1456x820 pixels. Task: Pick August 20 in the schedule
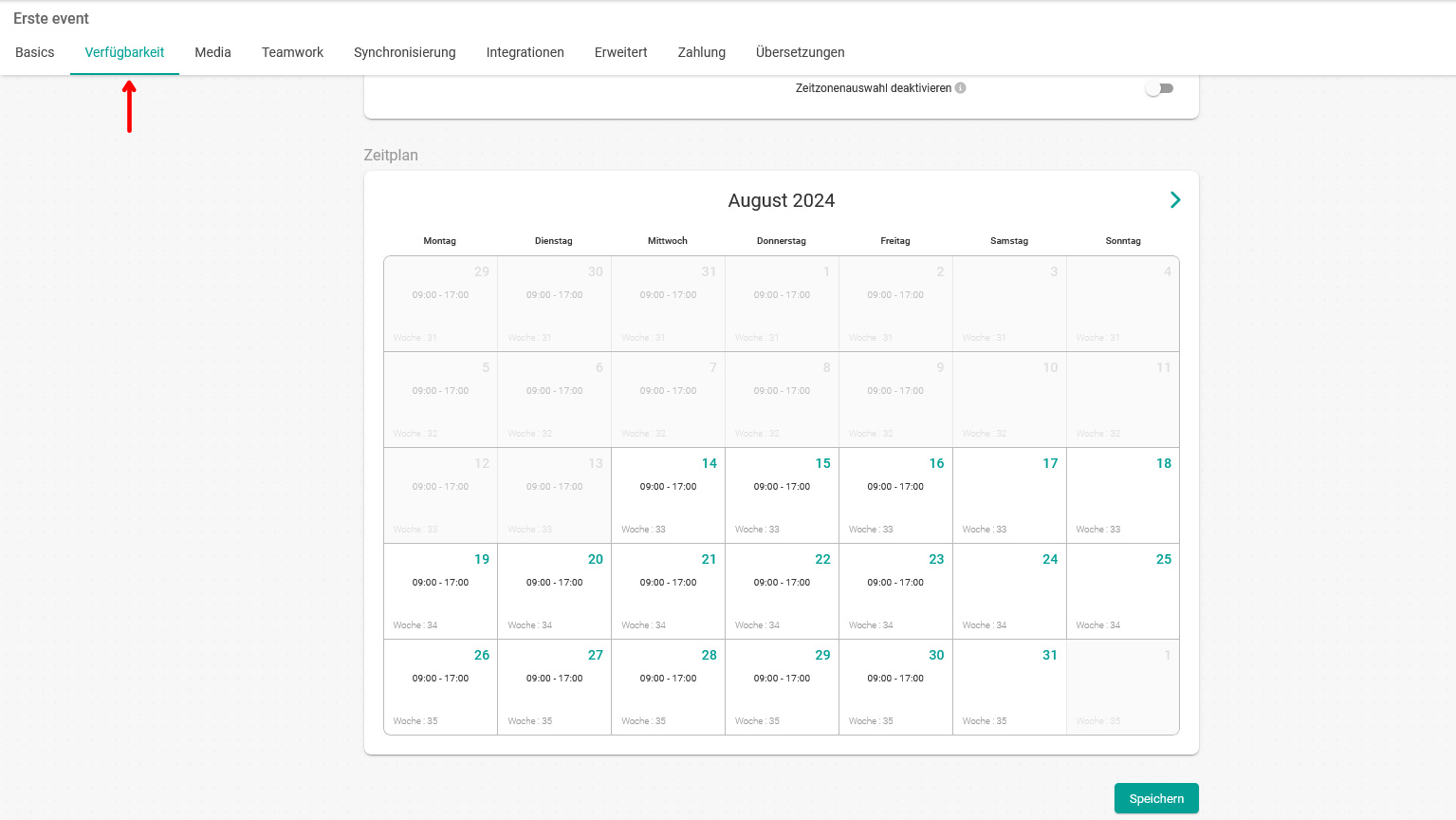pyautogui.click(x=554, y=591)
